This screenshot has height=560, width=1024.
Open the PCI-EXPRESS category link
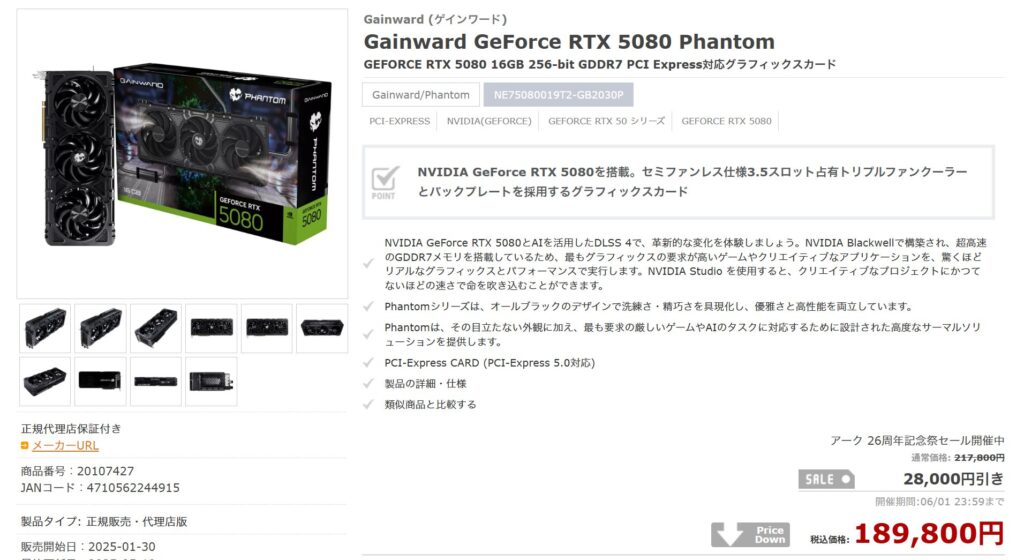tap(400, 121)
